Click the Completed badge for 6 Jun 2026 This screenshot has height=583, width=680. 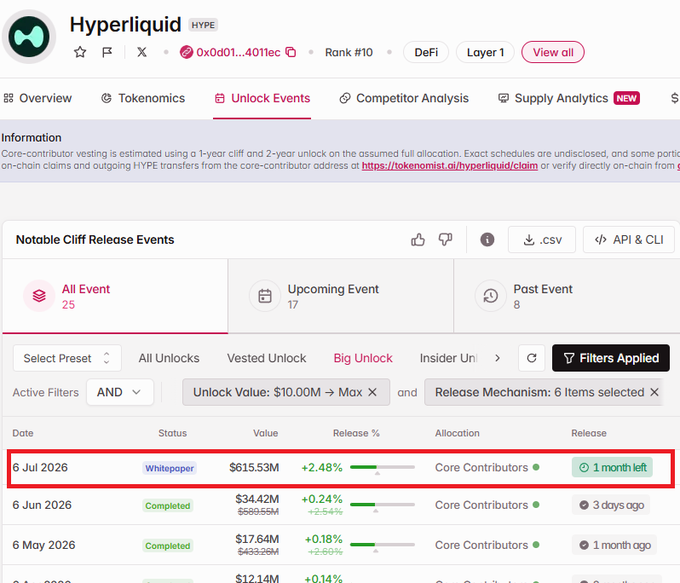[x=168, y=505]
